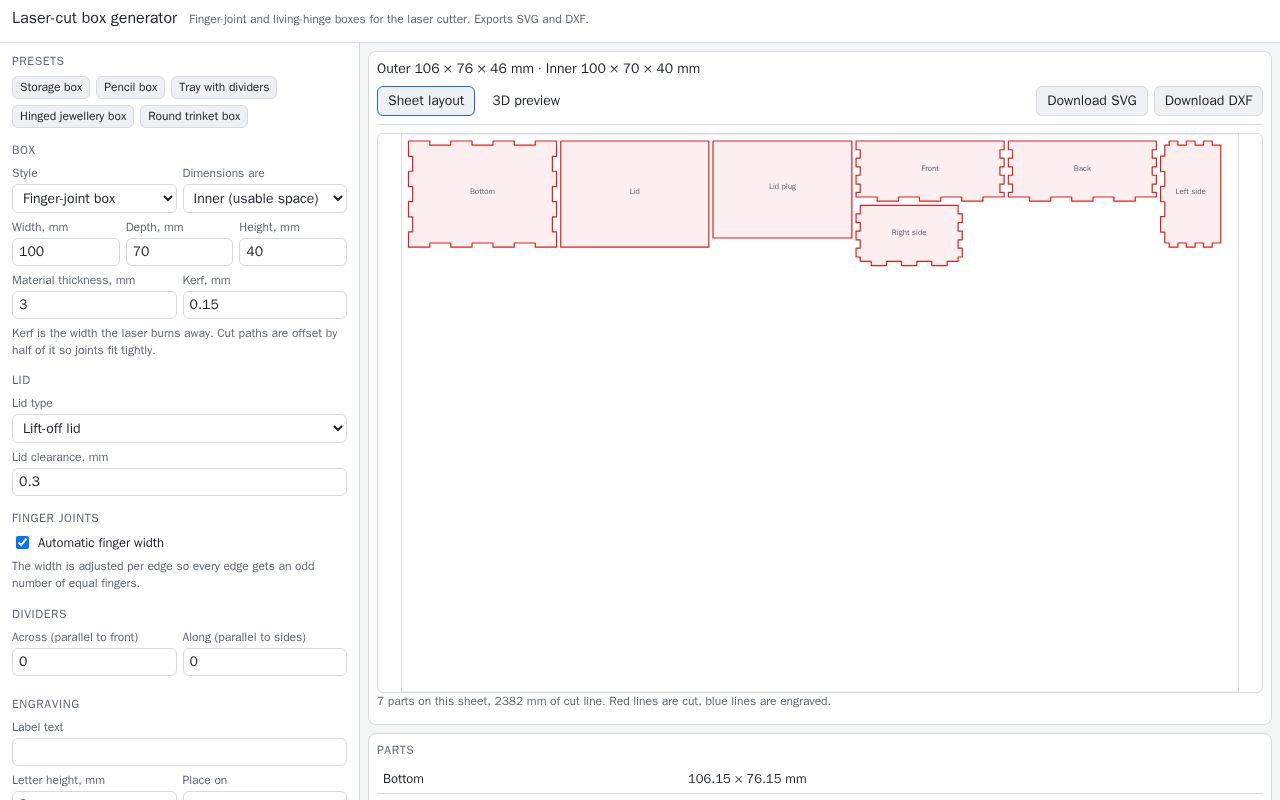This screenshot has height=800, width=1280.
Task: Click the Lid clearance input field
Action: pos(179,482)
